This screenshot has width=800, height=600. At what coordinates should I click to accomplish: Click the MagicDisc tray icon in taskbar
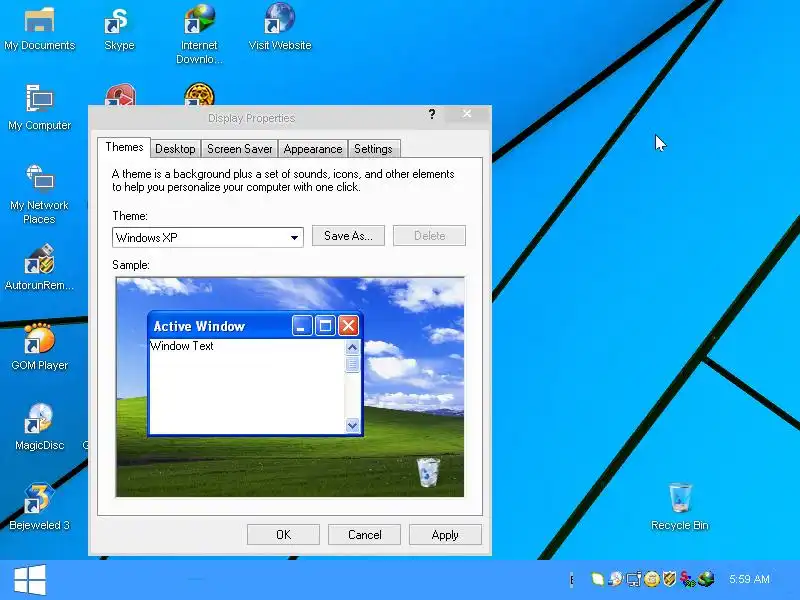pos(616,579)
